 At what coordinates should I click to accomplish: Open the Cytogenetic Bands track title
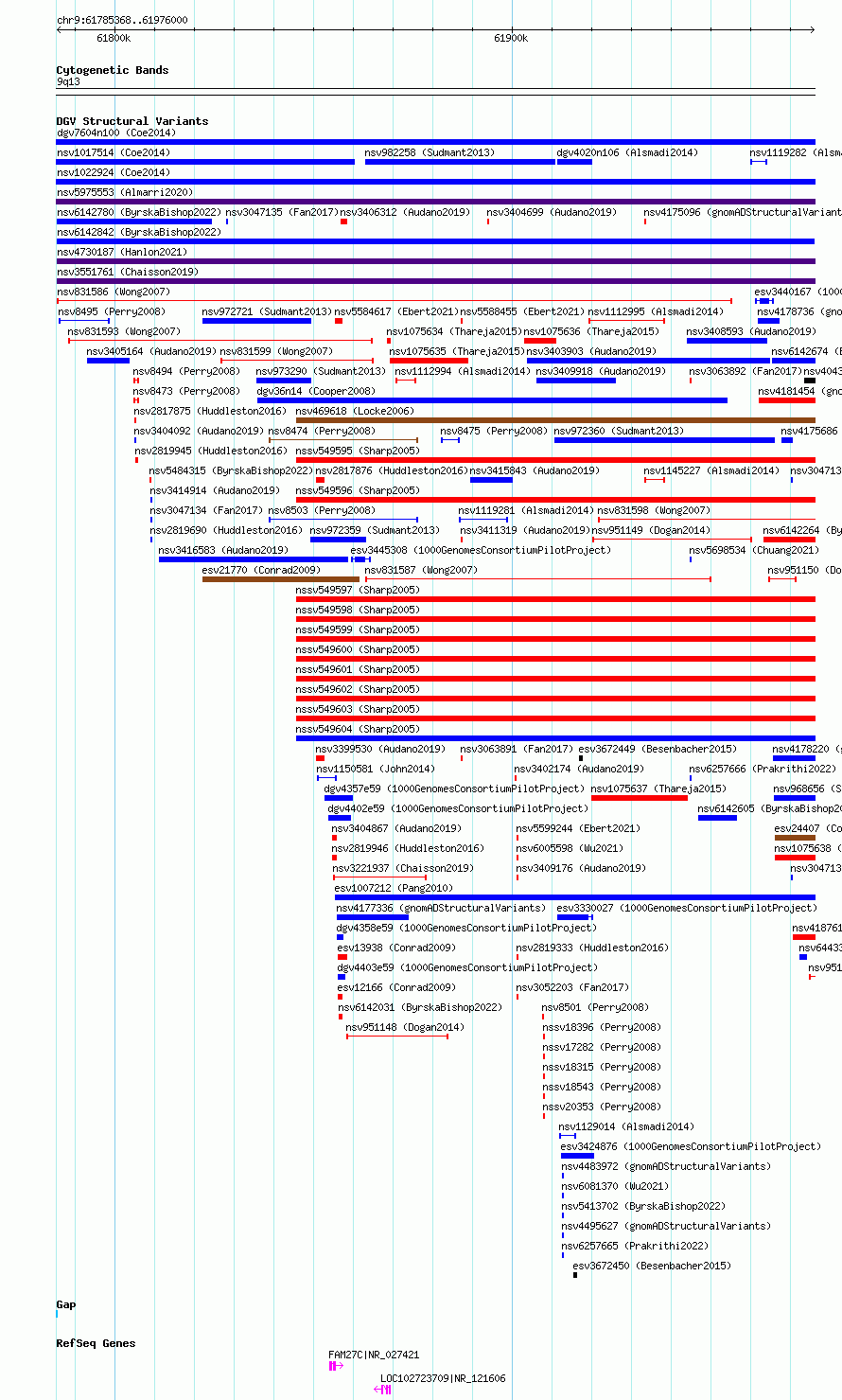113,70
